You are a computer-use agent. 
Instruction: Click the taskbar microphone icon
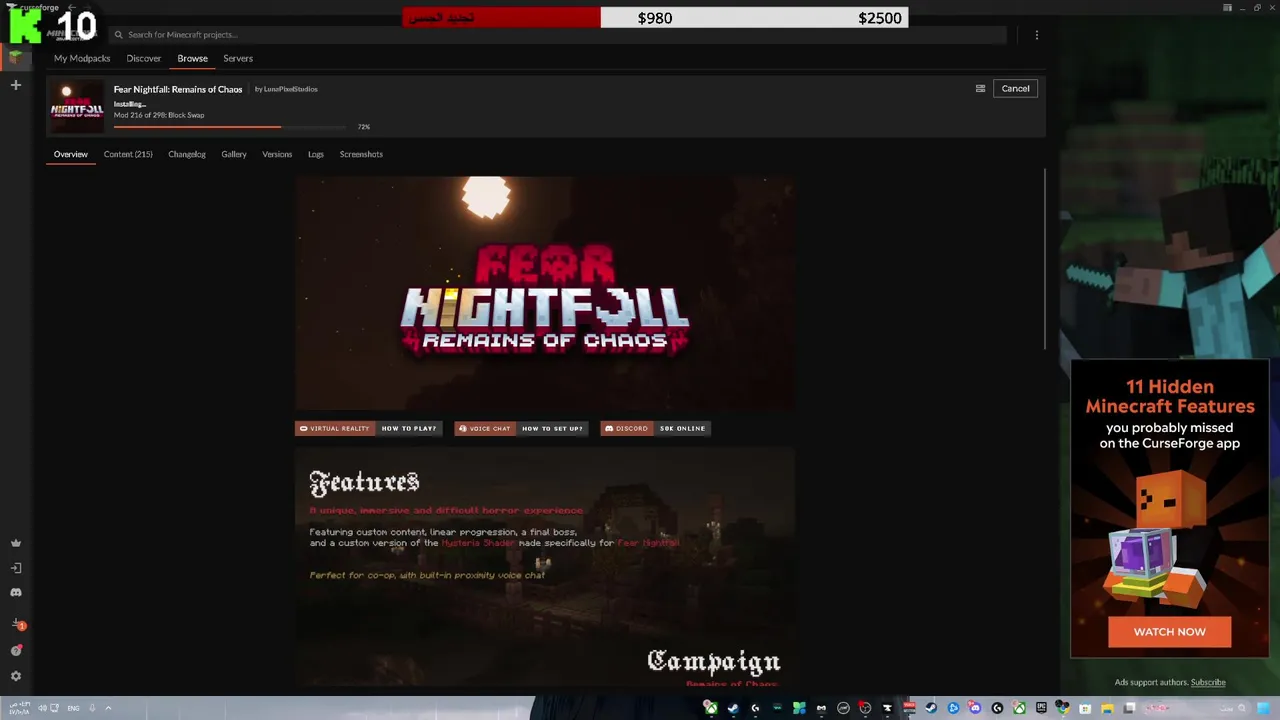[x=92, y=708]
